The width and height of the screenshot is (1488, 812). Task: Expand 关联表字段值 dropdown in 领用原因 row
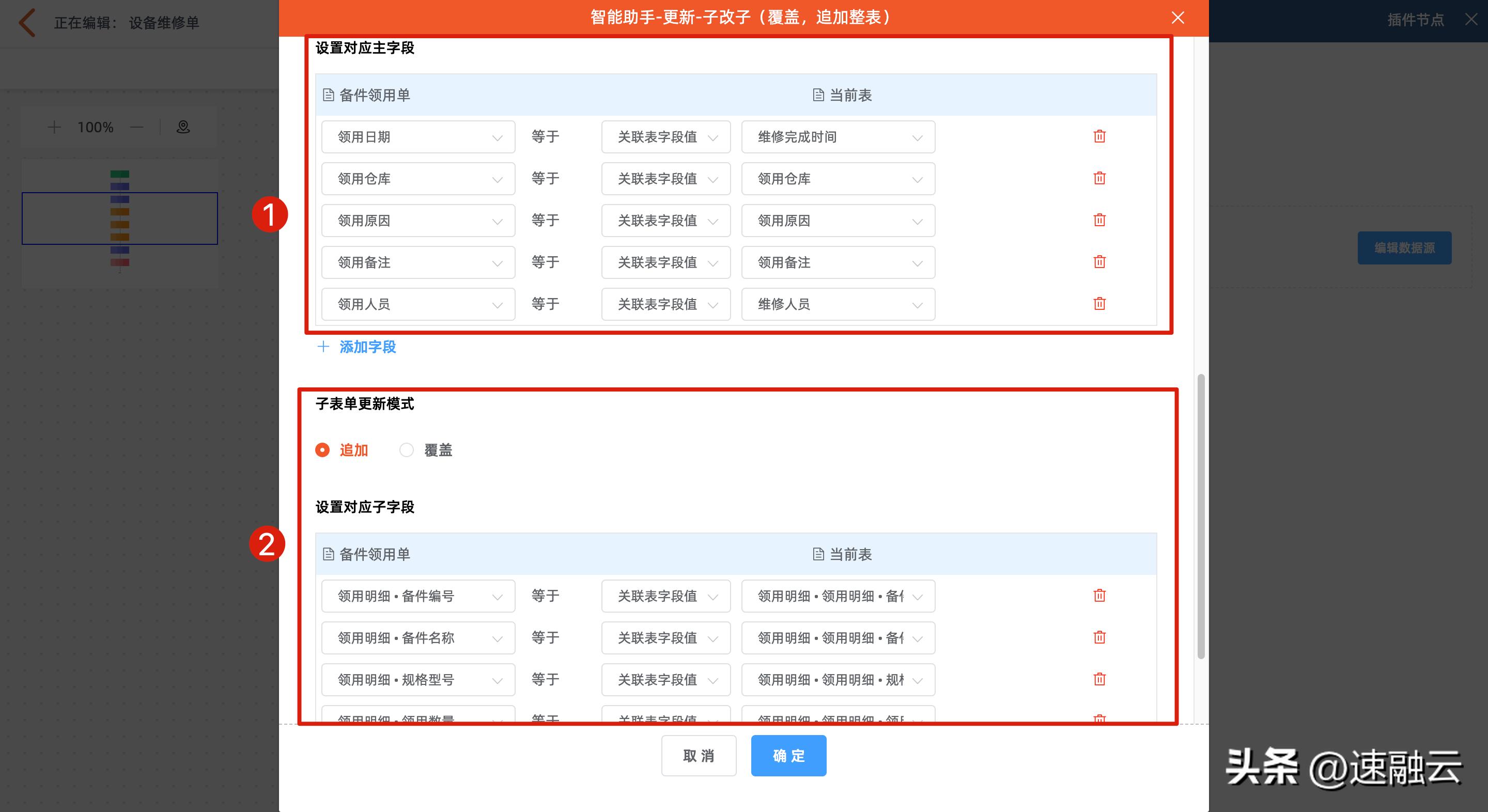pyautogui.click(x=665, y=220)
